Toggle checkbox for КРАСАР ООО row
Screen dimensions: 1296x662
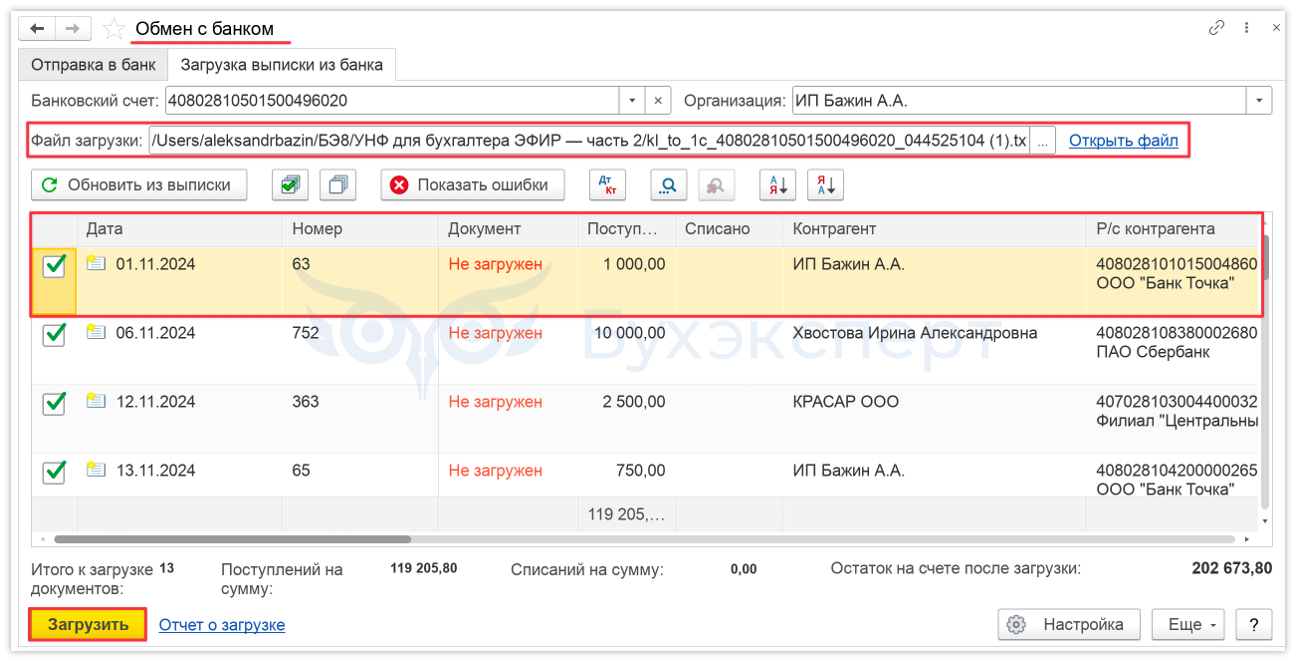[54, 403]
